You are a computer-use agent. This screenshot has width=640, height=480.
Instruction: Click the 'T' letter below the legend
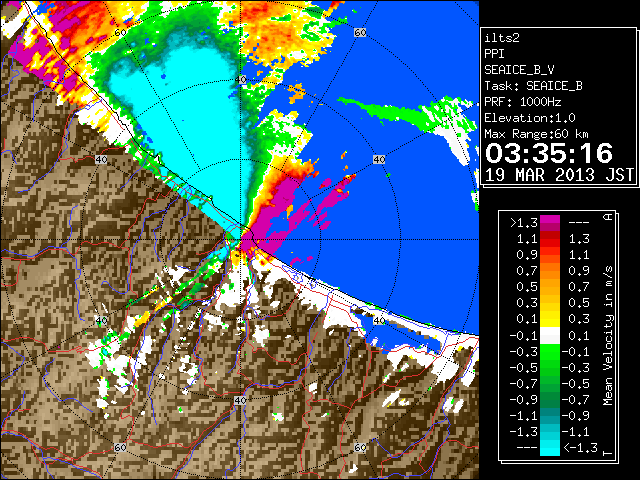click(608, 453)
